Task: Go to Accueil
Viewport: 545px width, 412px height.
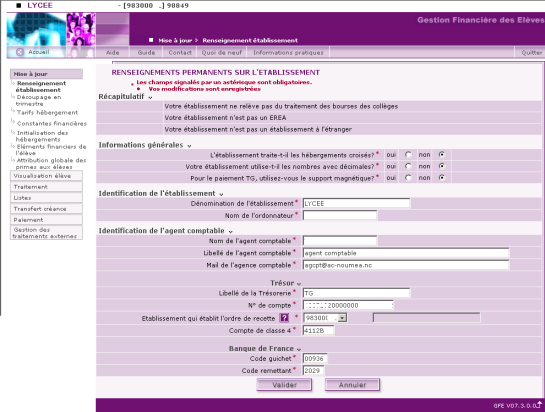Action: 39,52
